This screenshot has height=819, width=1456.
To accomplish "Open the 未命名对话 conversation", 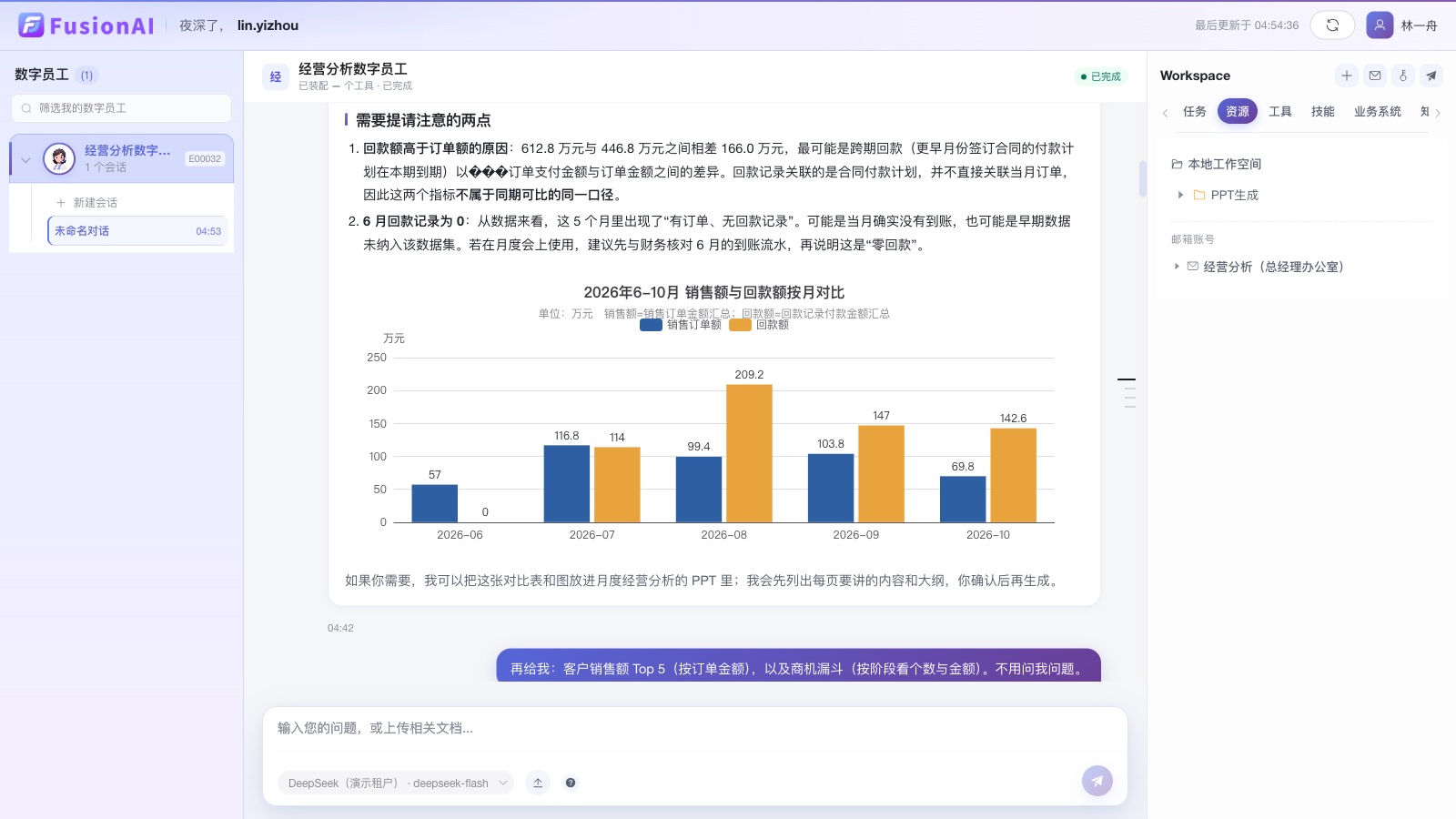I will coord(137,231).
